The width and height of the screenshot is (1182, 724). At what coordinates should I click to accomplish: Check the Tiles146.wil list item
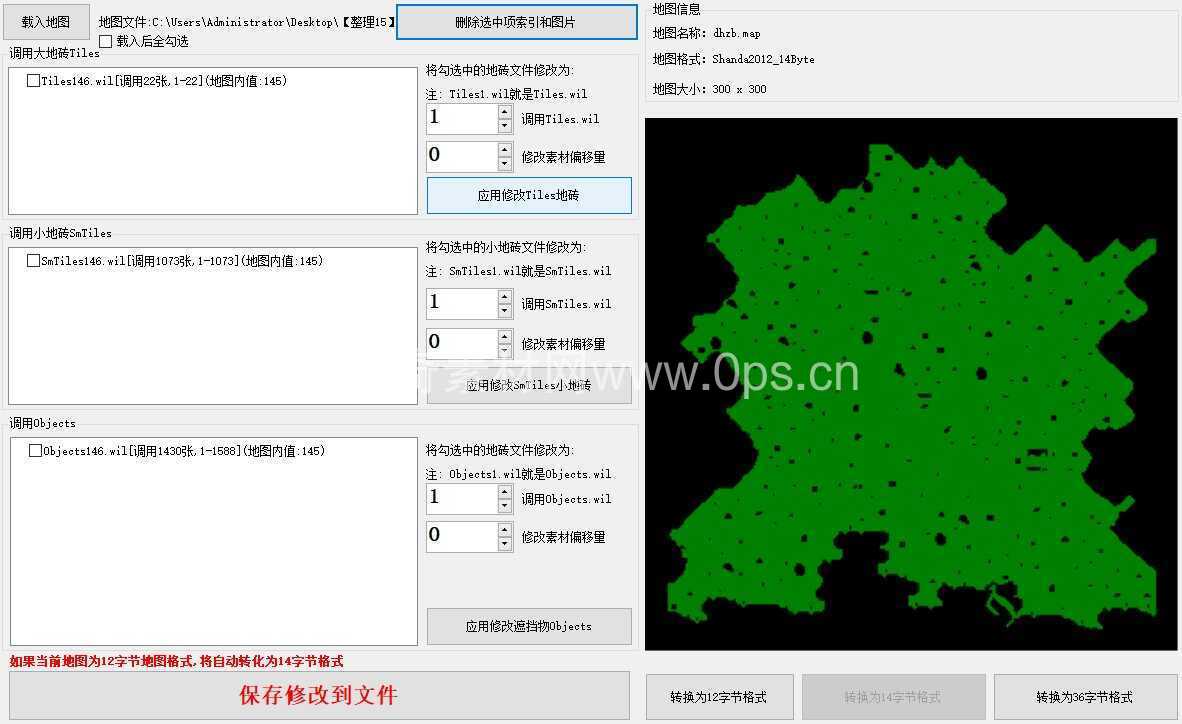[x=34, y=81]
